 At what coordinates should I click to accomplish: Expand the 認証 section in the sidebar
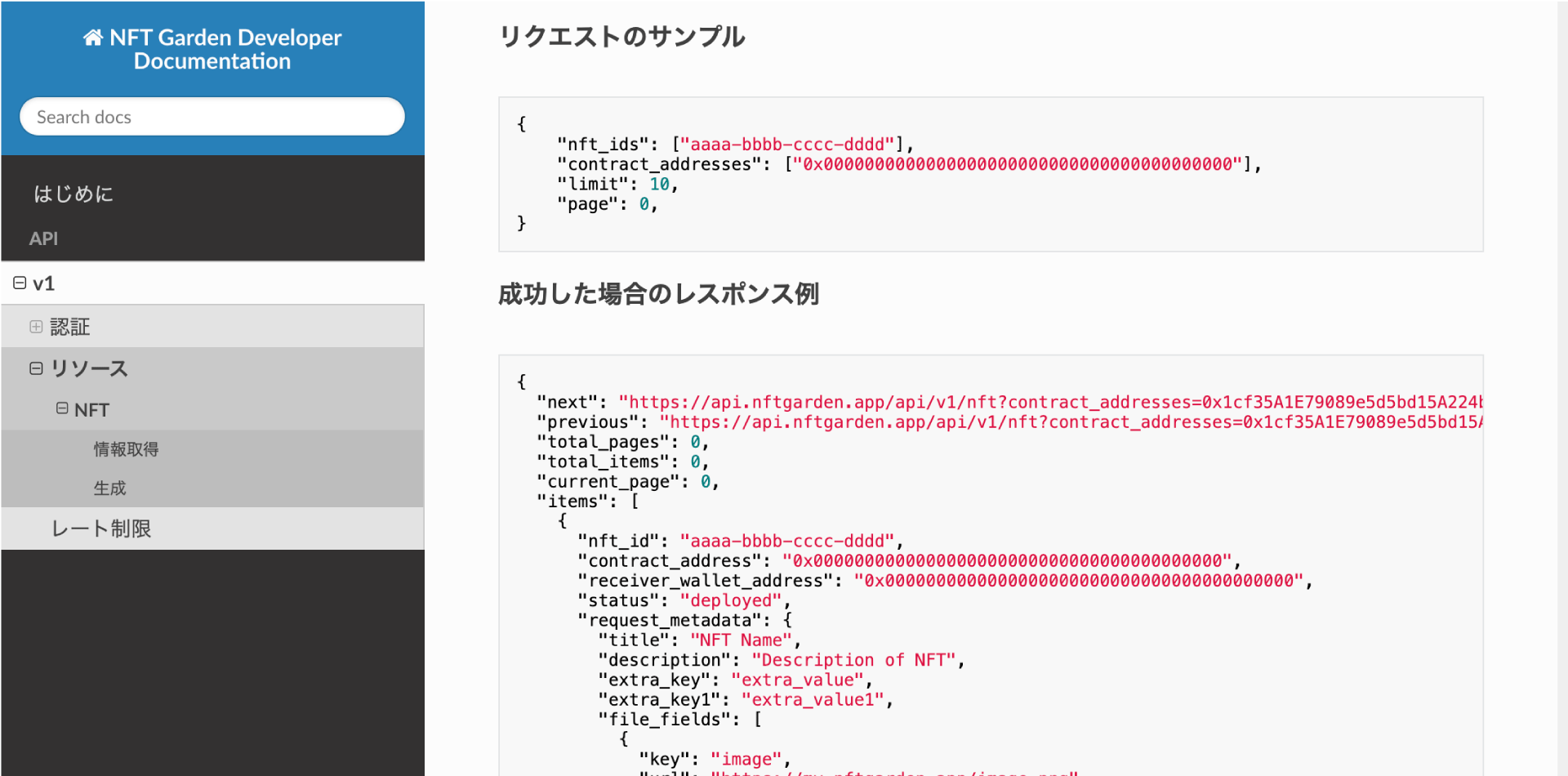click(x=36, y=326)
